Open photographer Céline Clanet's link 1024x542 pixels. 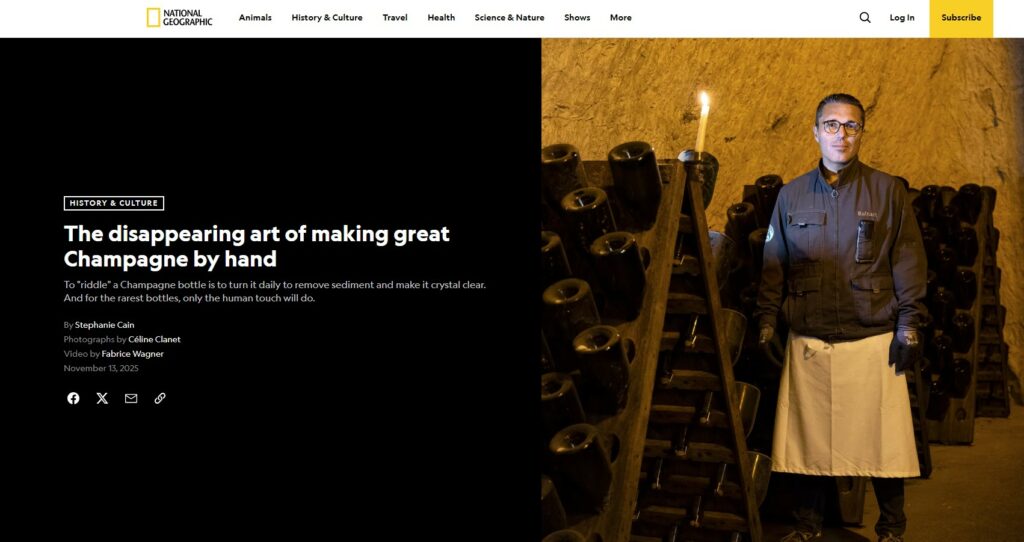tap(155, 339)
